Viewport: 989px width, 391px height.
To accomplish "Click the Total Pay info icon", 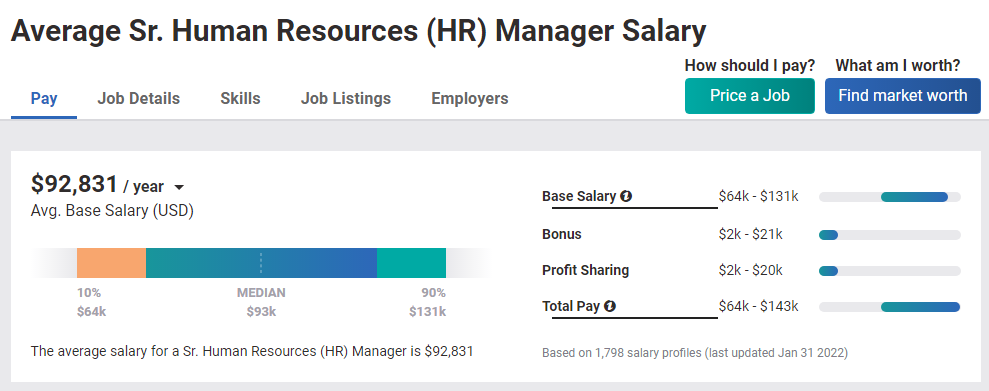I will point(609,306).
